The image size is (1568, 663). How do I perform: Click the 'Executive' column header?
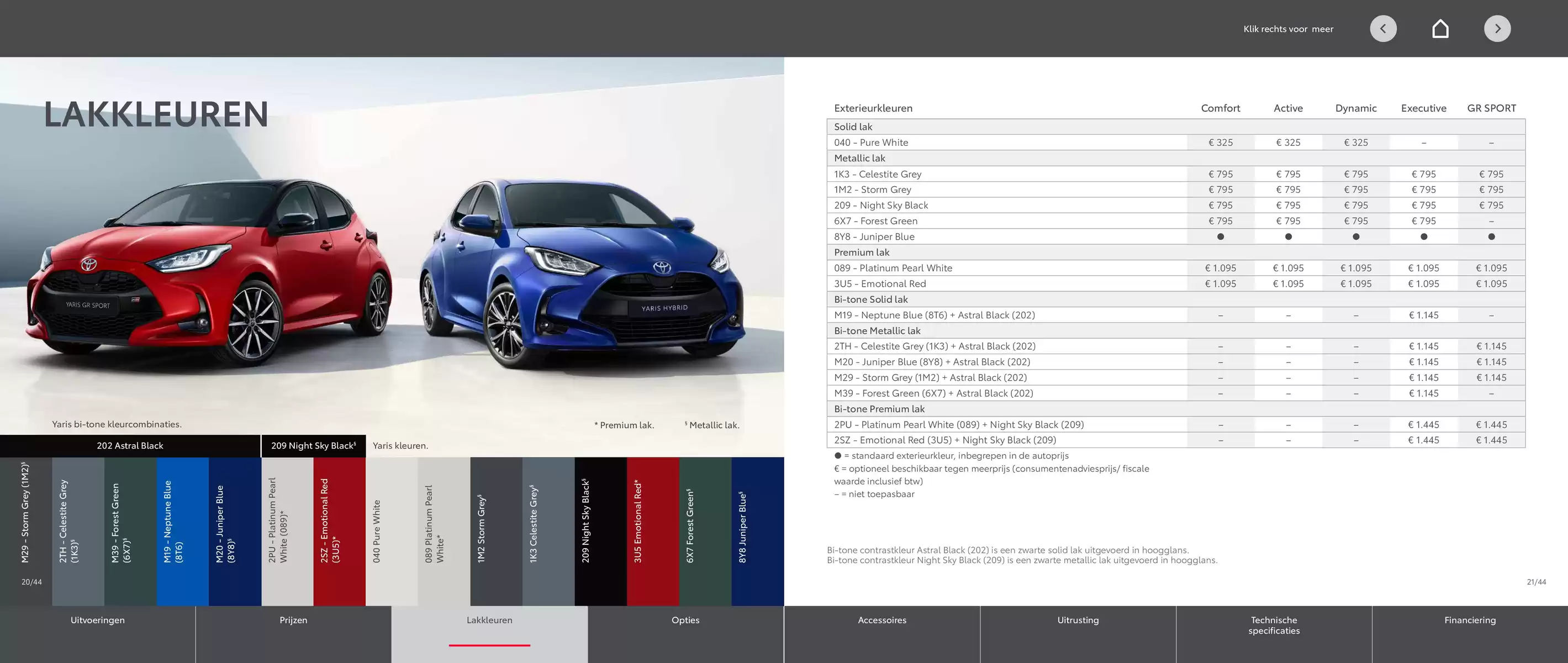[1423, 108]
